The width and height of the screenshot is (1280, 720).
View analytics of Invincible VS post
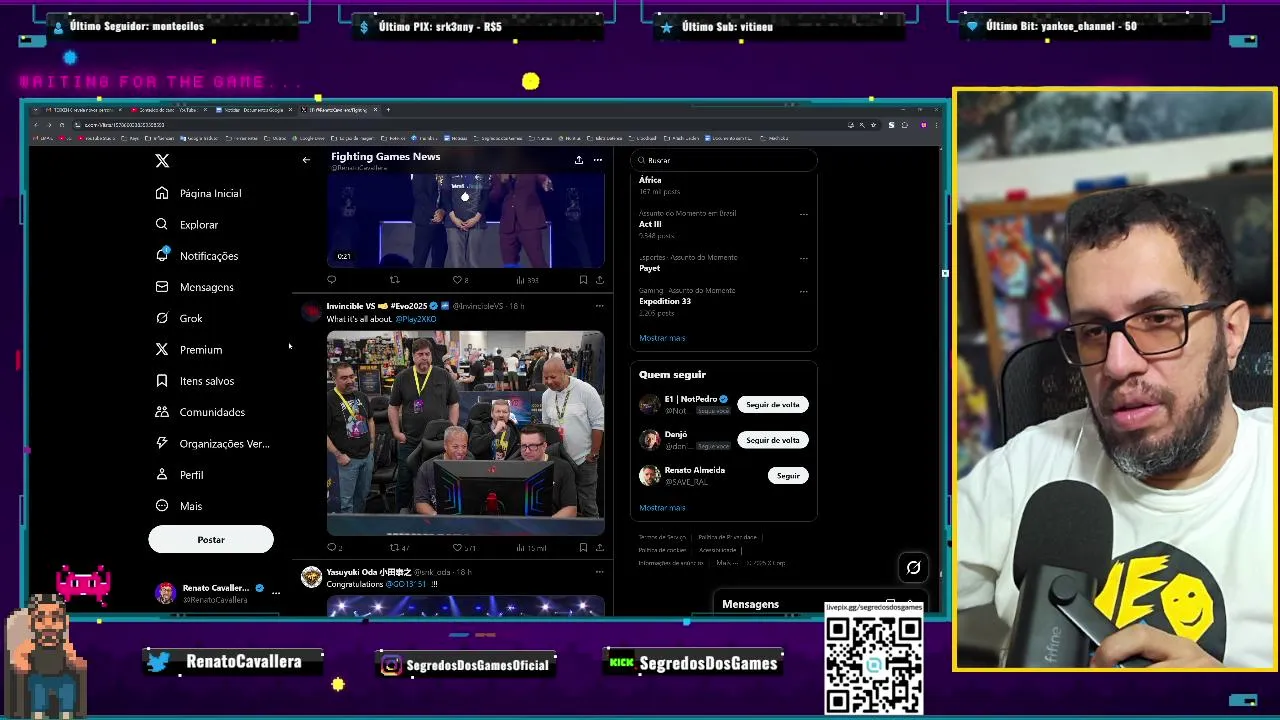(530, 548)
